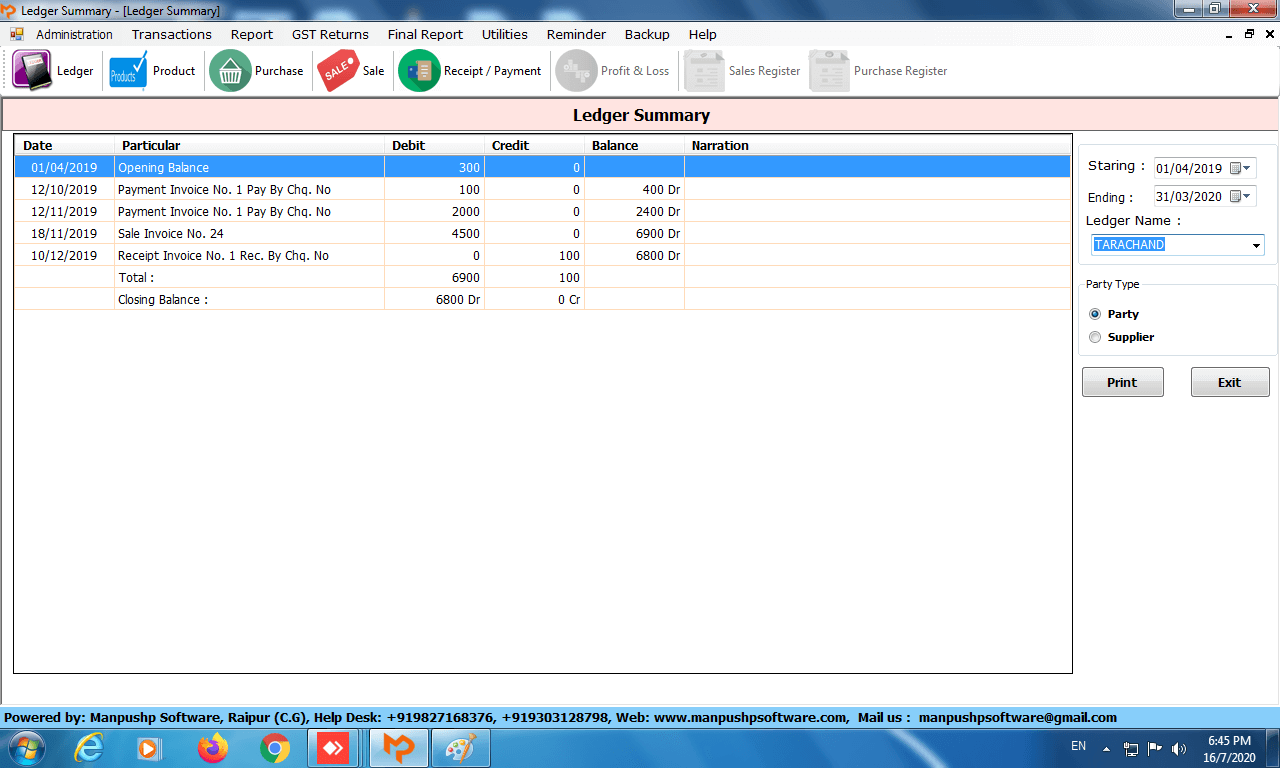Click the Narration column header
Screen dimensions: 1280x768
[x=877, y=145]
